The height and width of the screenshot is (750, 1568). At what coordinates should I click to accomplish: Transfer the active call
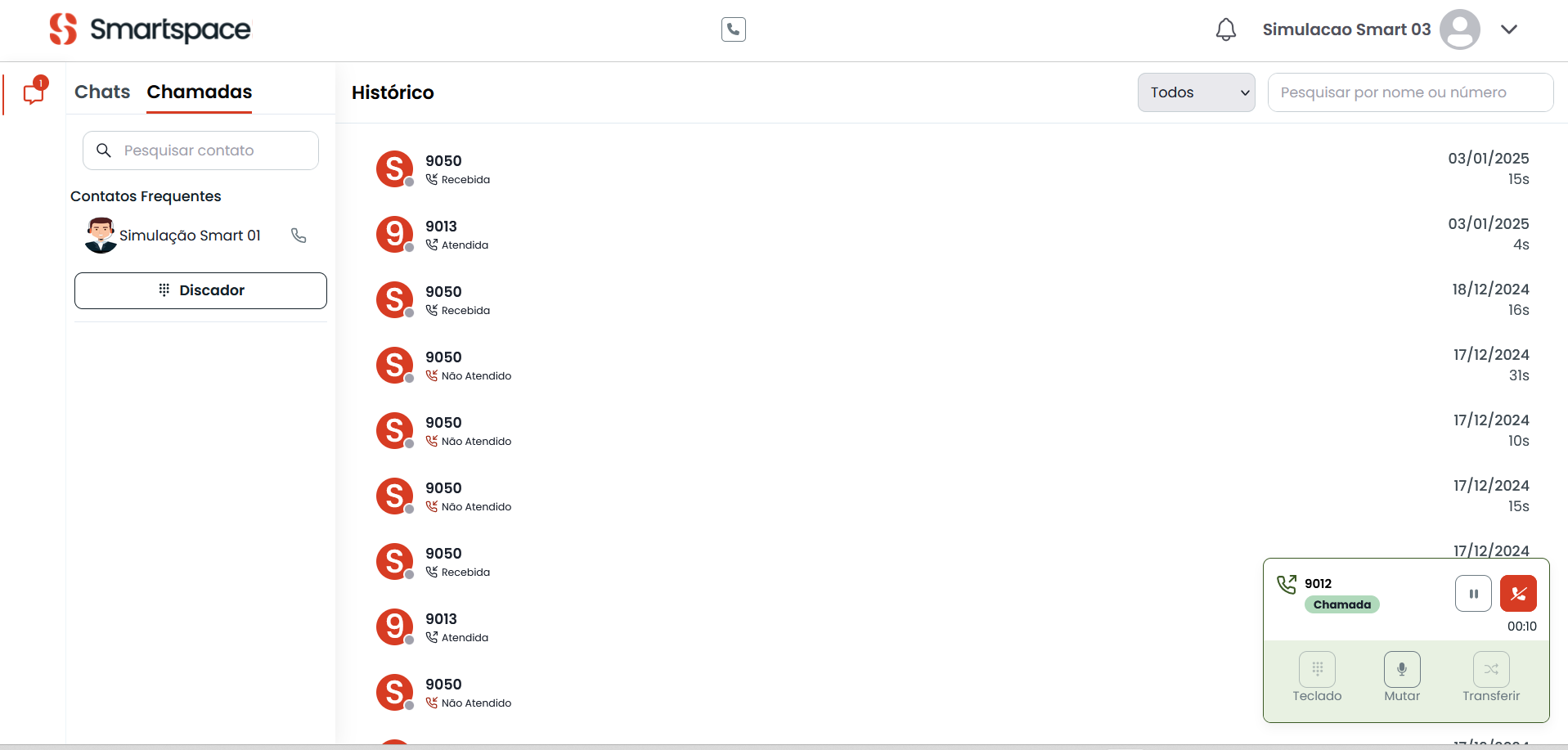point(1490,670)
